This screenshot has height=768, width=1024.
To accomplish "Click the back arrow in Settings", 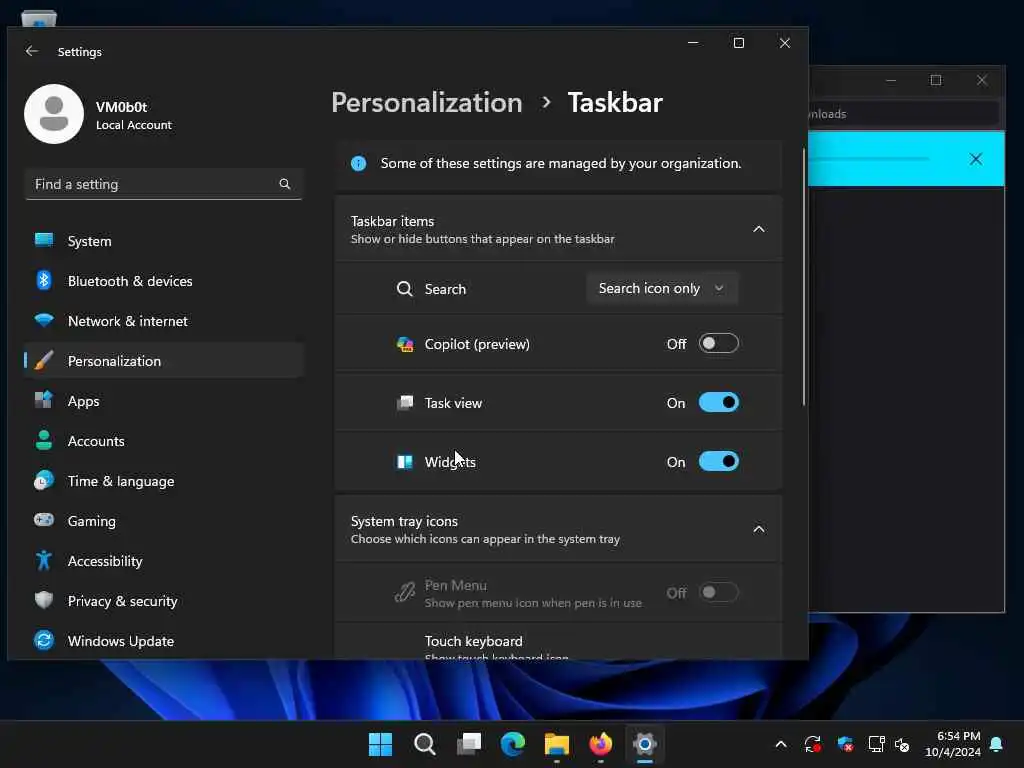I will pos(31,51).
